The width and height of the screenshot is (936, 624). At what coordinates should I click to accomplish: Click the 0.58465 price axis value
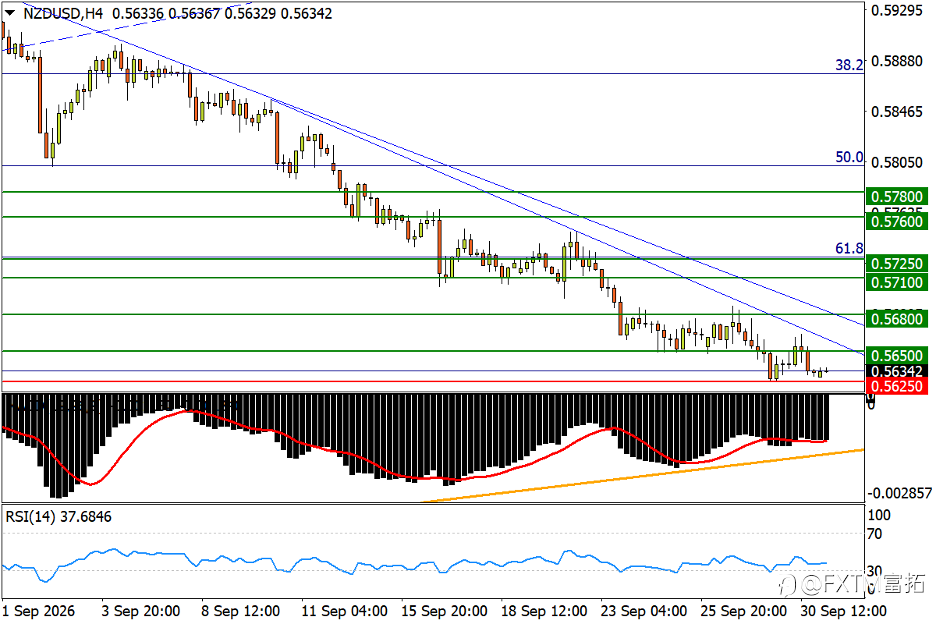click(x=897, y=112)
